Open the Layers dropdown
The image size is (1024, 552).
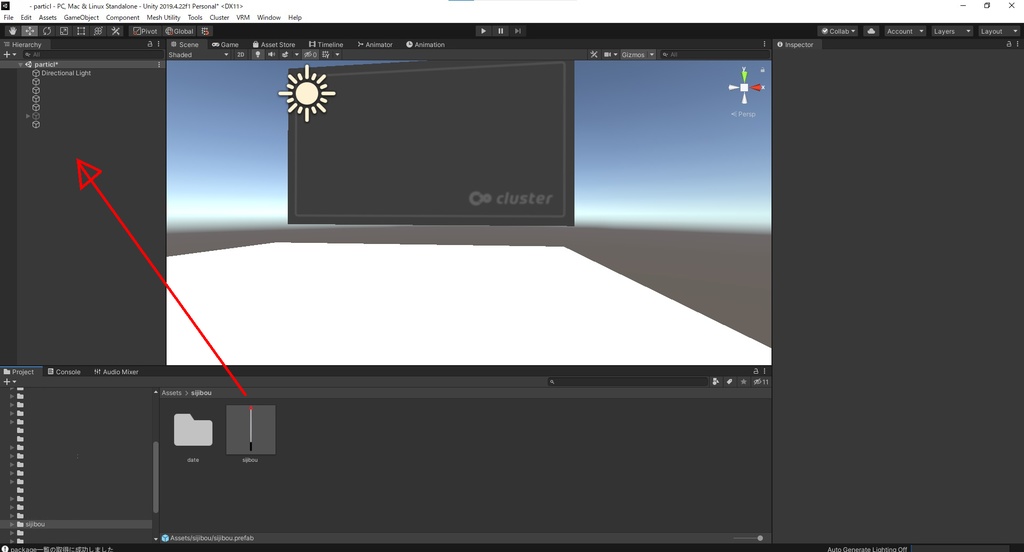click(952, 31)
